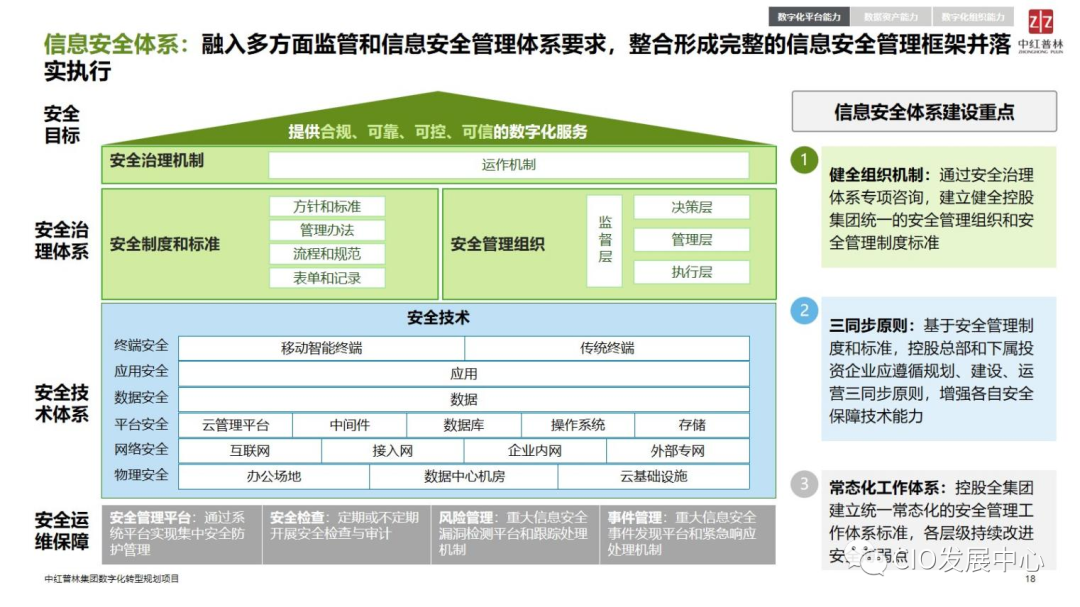The image size is (1080, 607).
Task: Click the 平台安全 row label
Action: click(141, 424)
